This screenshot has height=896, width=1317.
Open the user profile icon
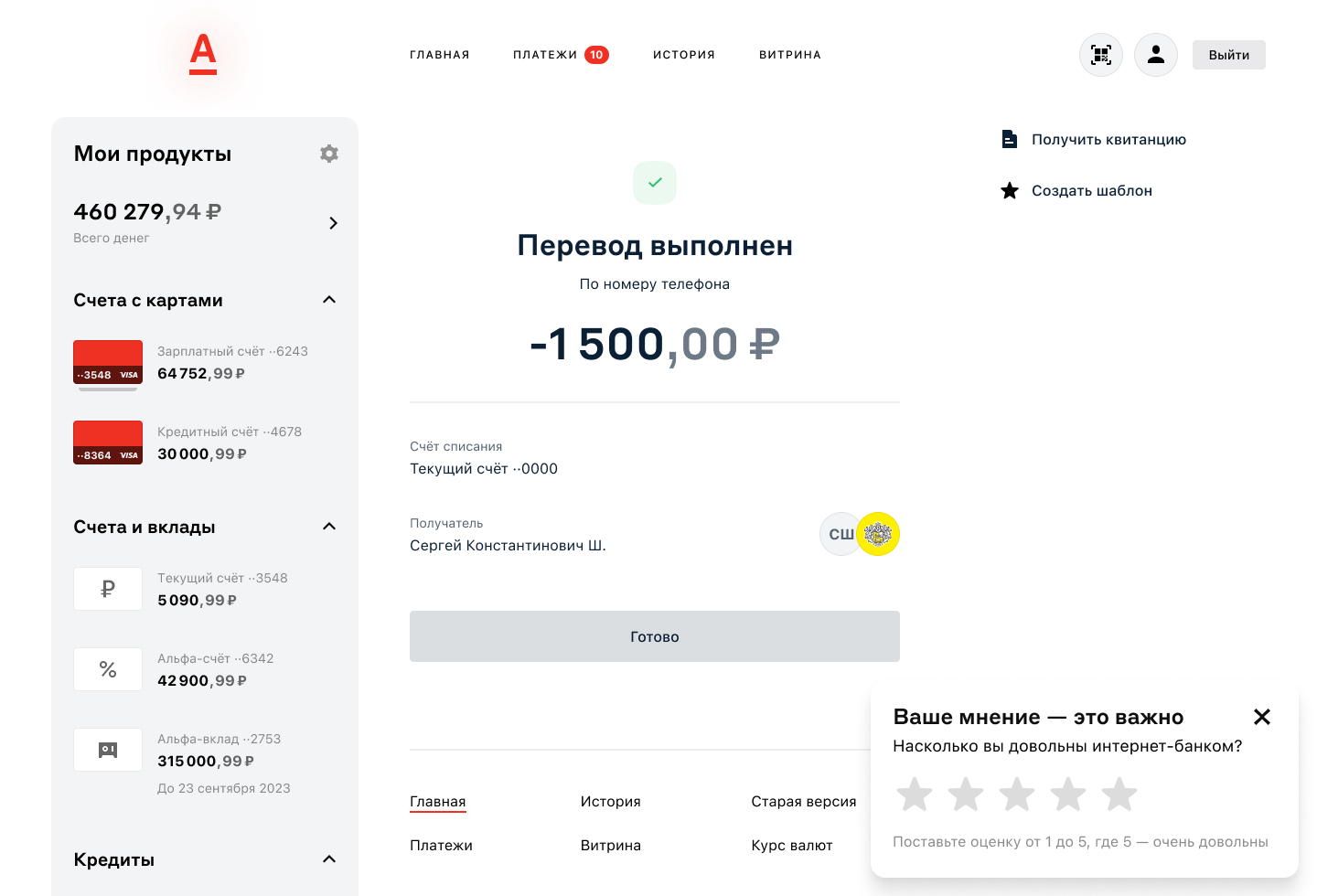pos(1156,55)
